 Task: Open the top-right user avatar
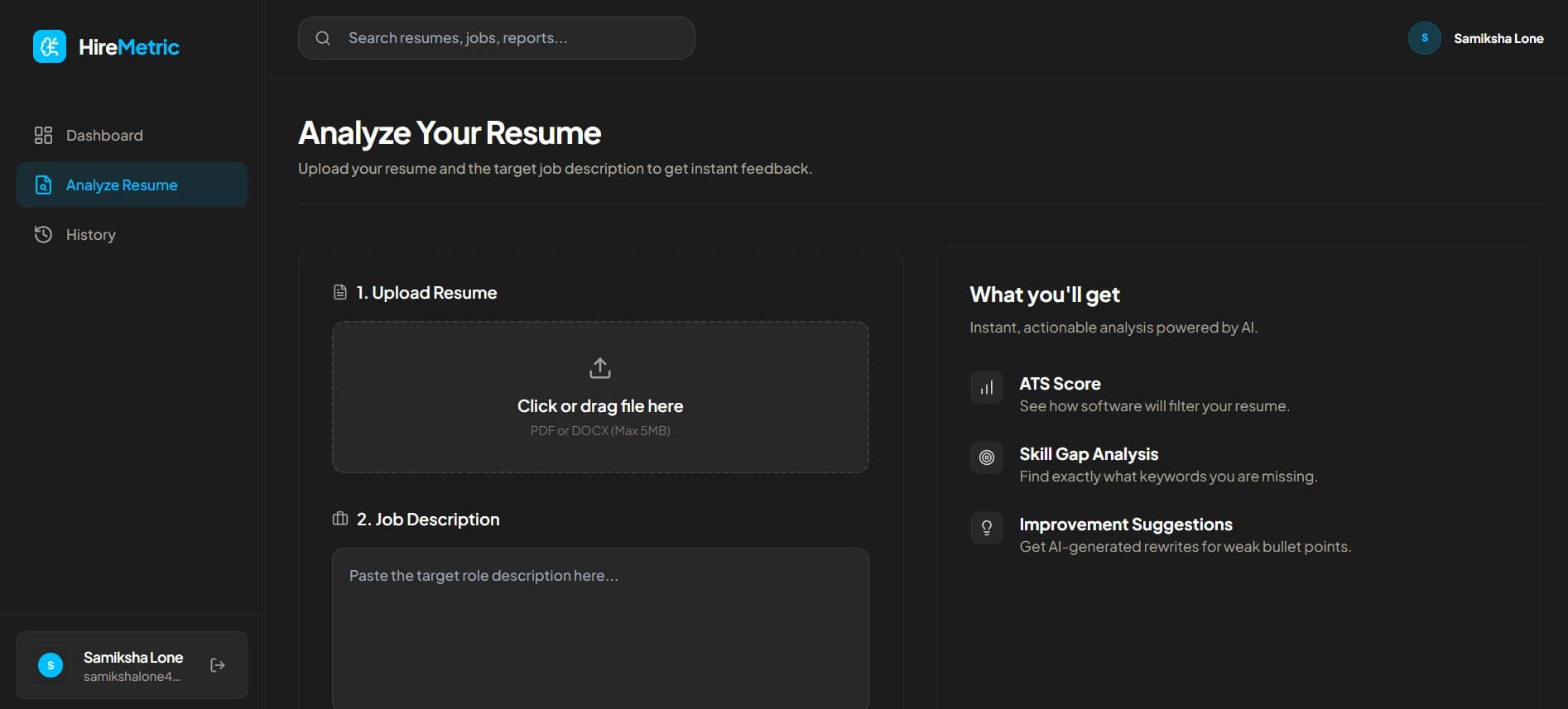(1424, 38)
